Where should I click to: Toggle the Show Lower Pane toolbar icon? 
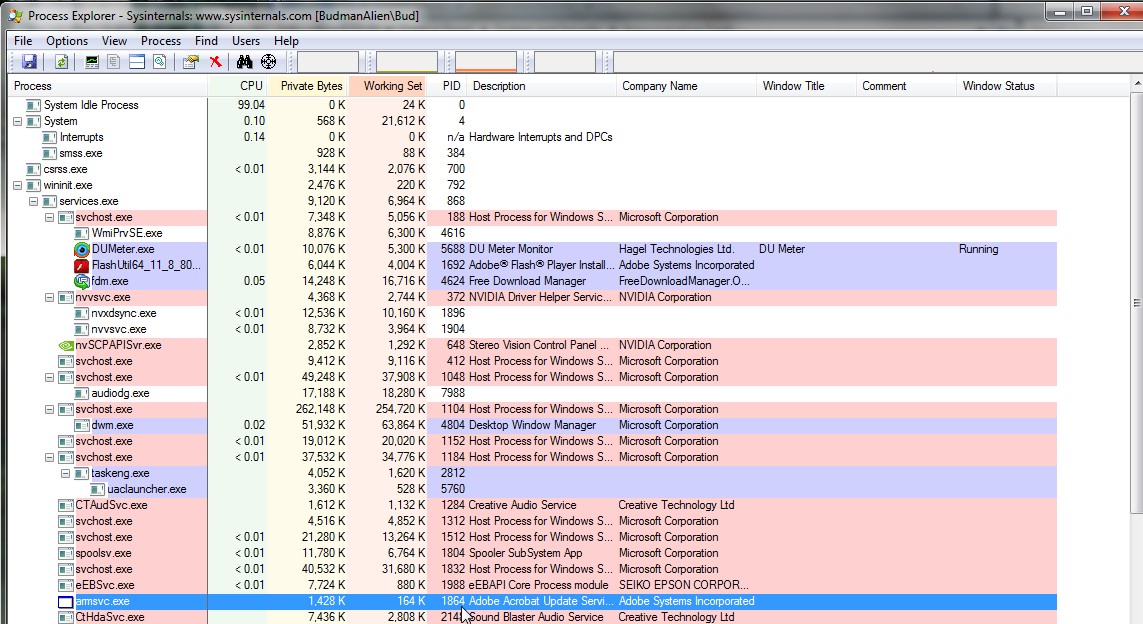point(136,62)
